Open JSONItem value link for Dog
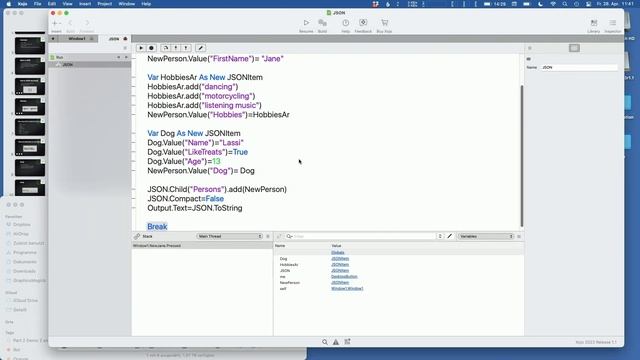The height and width of the screenshot is (360, 640). click(340, 259)
